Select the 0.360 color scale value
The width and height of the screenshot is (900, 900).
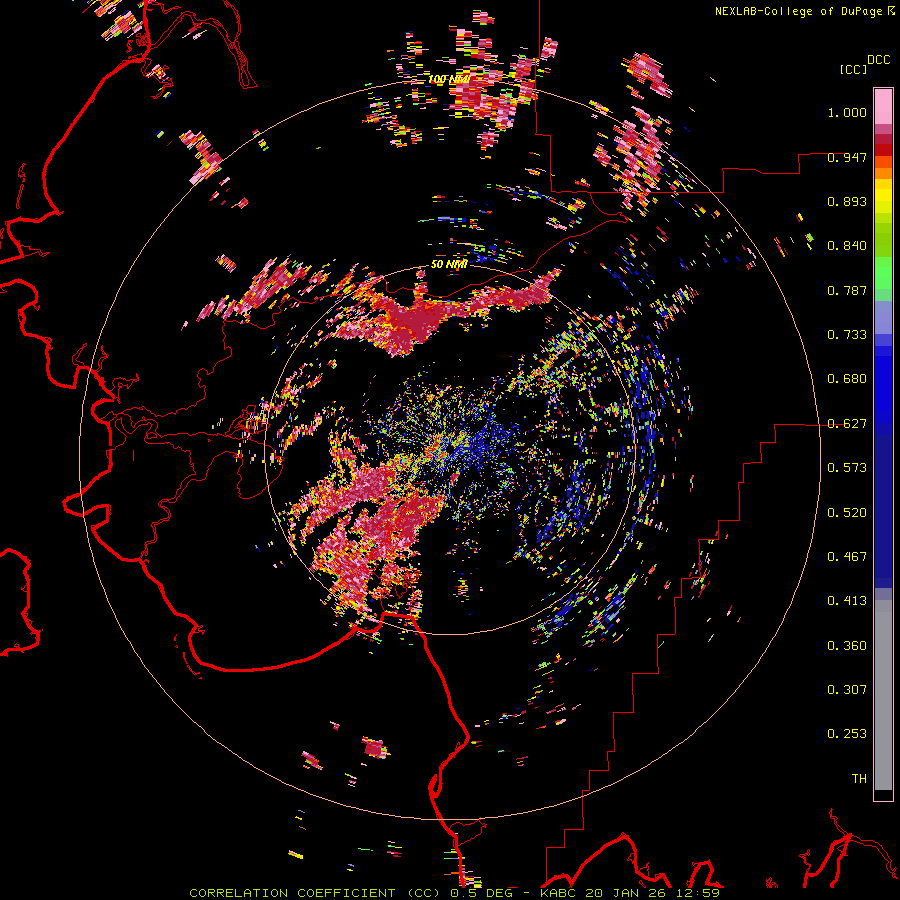847,646
